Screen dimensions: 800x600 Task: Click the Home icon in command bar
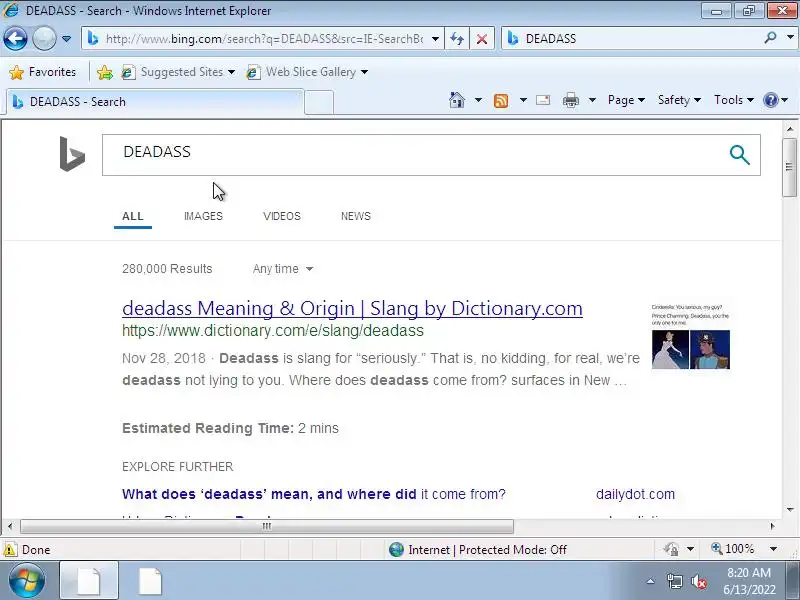(457, 100)
